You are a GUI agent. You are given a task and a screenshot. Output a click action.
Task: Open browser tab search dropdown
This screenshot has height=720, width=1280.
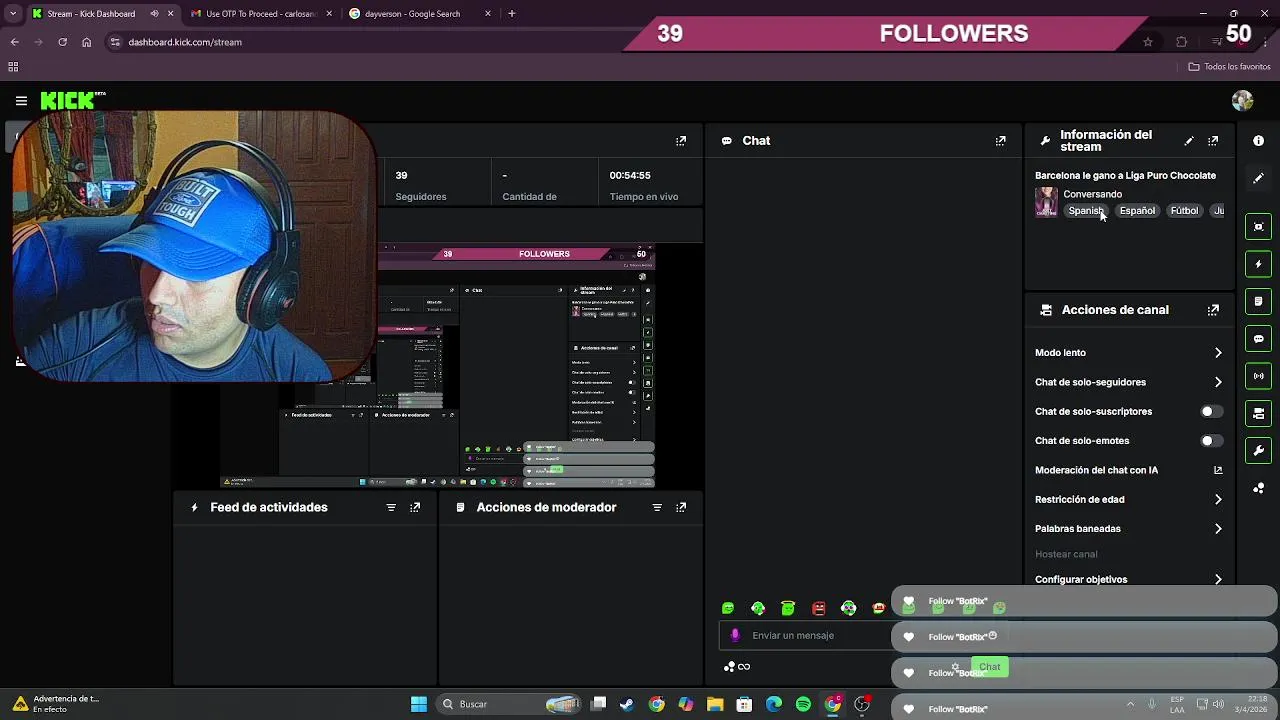point(12,14)
